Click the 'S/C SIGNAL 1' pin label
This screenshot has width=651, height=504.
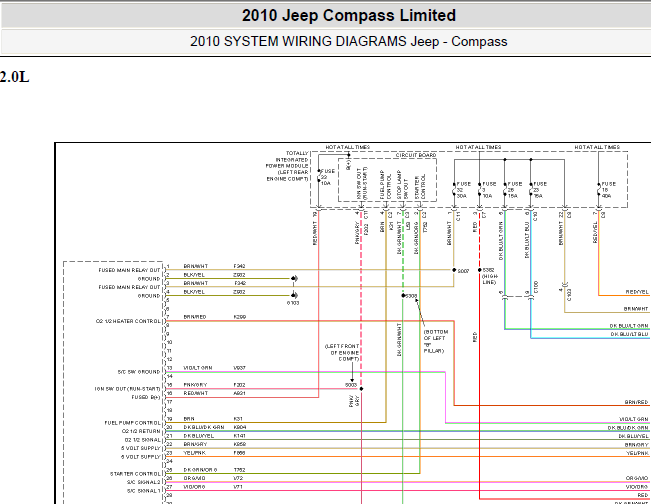(x=144, y=491)
